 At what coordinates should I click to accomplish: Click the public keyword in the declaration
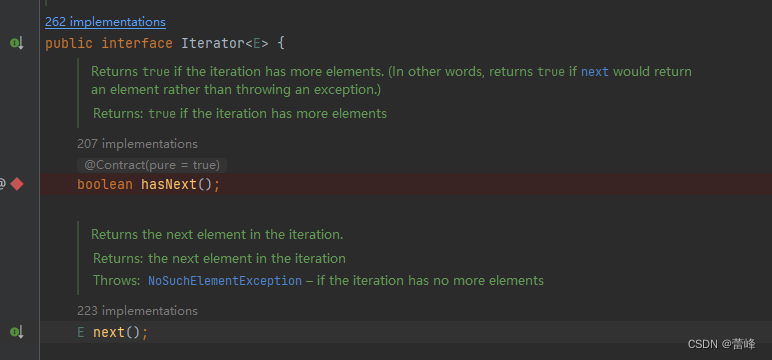point(69,43)
